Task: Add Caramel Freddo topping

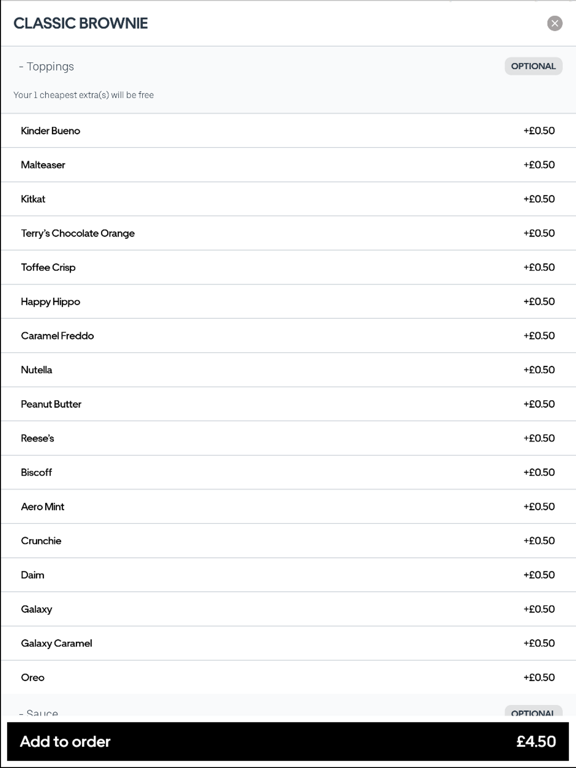Action: [x=288, y=336]
